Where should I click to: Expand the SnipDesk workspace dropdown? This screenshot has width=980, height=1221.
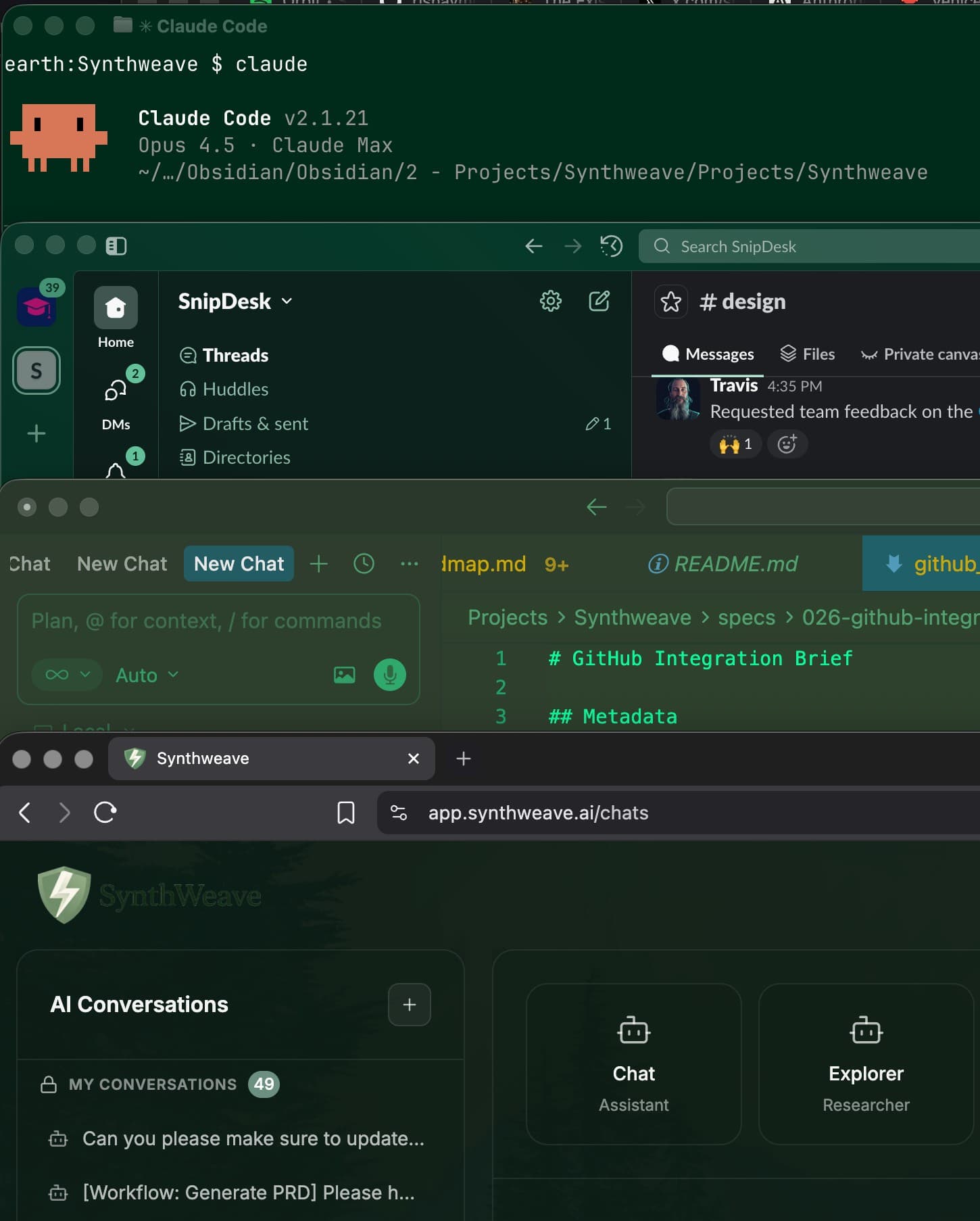tap(287, 301)
